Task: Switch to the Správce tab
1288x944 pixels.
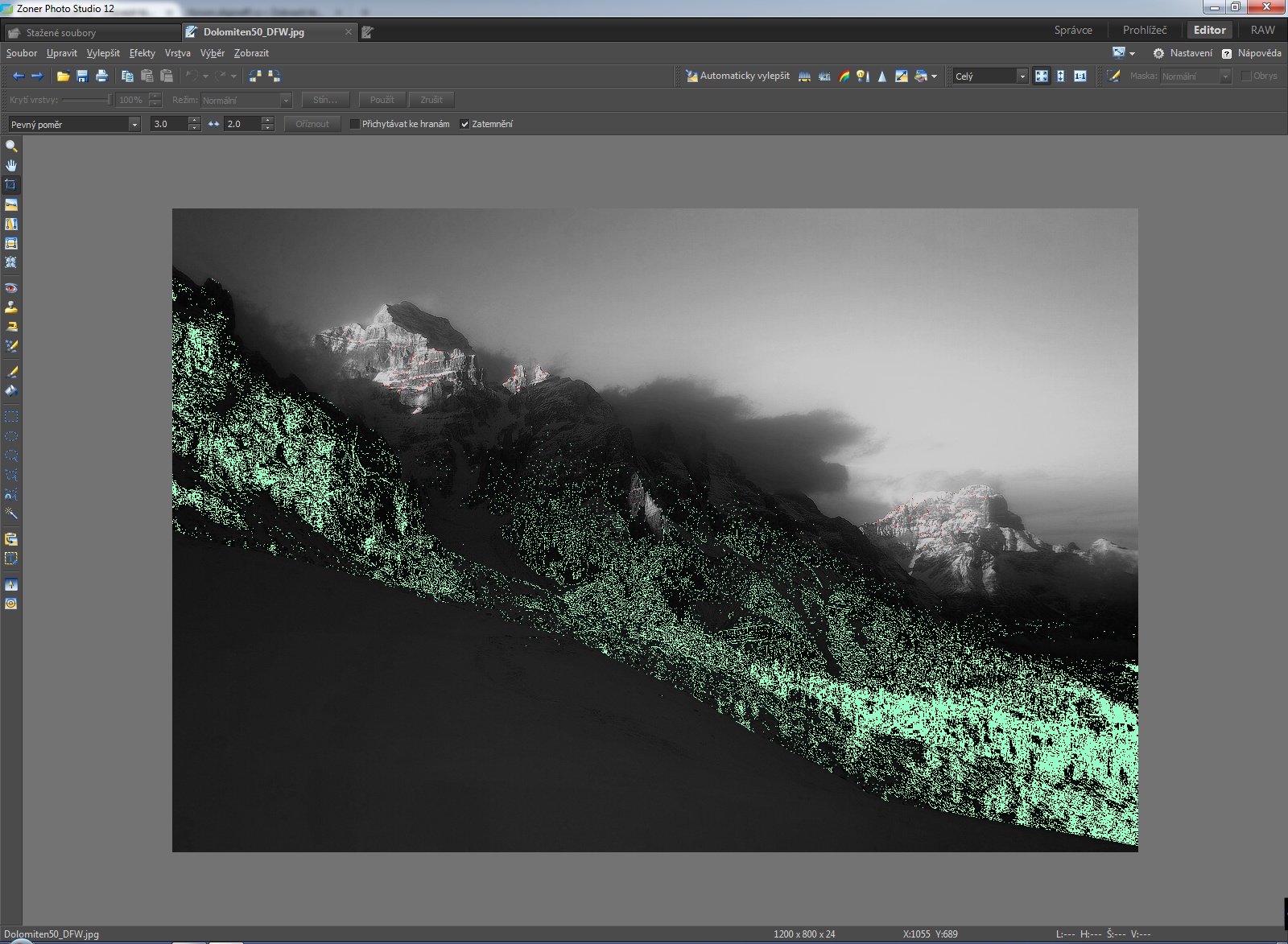Action: point(1073,30)
